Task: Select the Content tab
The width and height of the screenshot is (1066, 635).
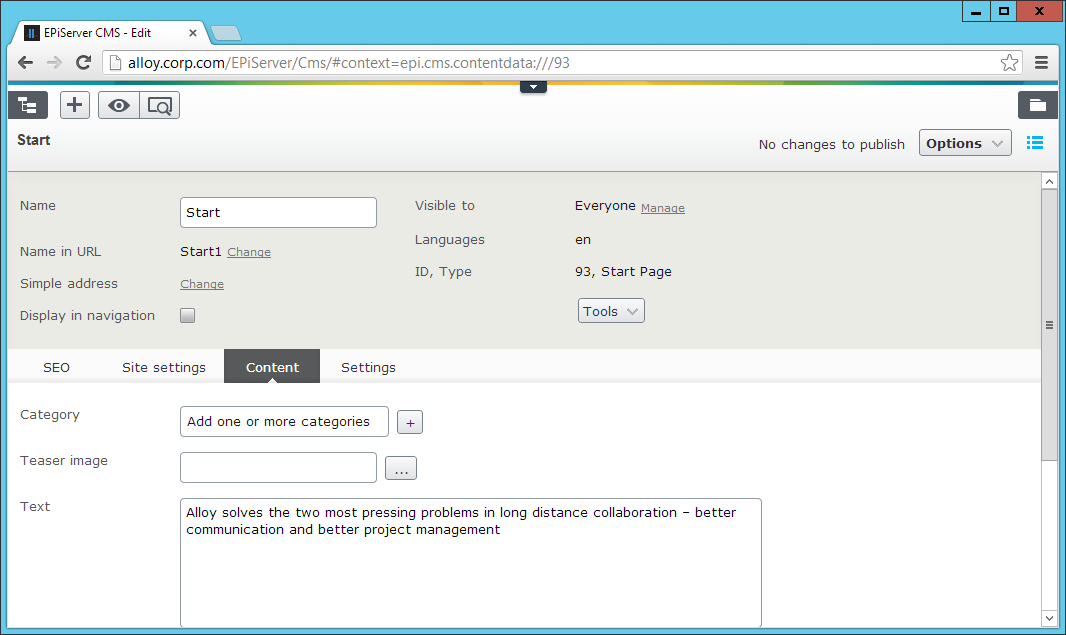Action: (272, 366)
